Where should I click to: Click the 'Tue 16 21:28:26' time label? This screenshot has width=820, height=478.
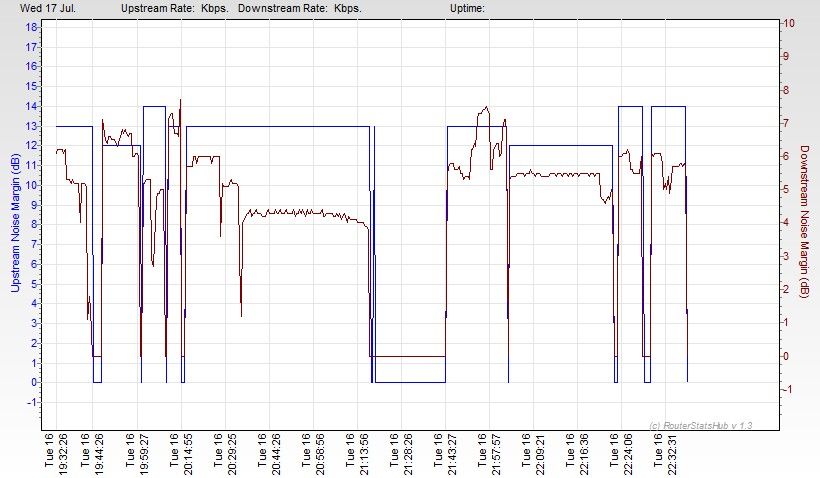coord(401,454)
